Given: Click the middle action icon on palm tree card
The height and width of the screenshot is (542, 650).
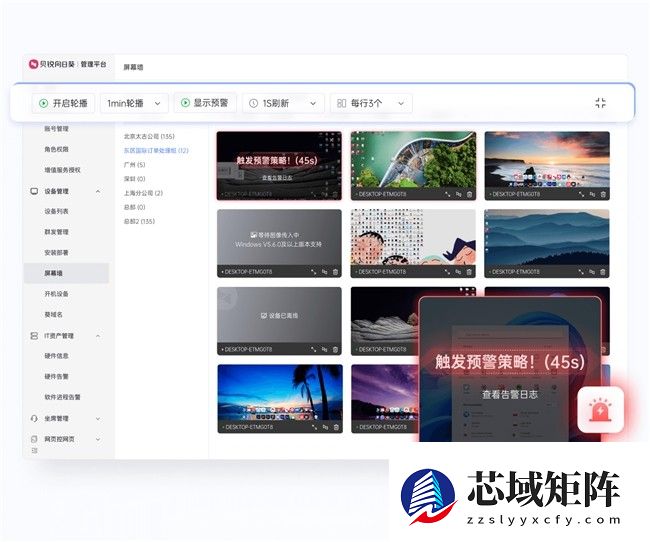Looking at the screenshot, I should pyautogui.click(x=325, y=427).
